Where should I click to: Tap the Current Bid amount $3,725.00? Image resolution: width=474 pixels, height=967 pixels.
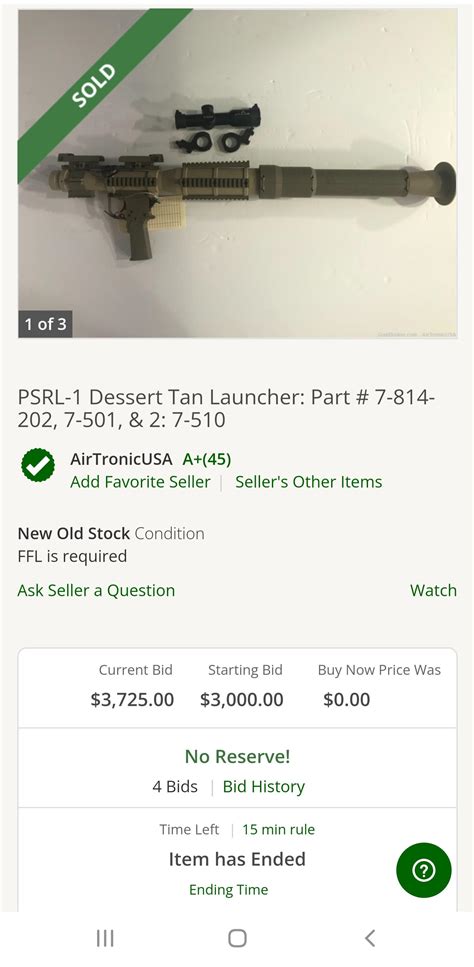tap(133, 699)
